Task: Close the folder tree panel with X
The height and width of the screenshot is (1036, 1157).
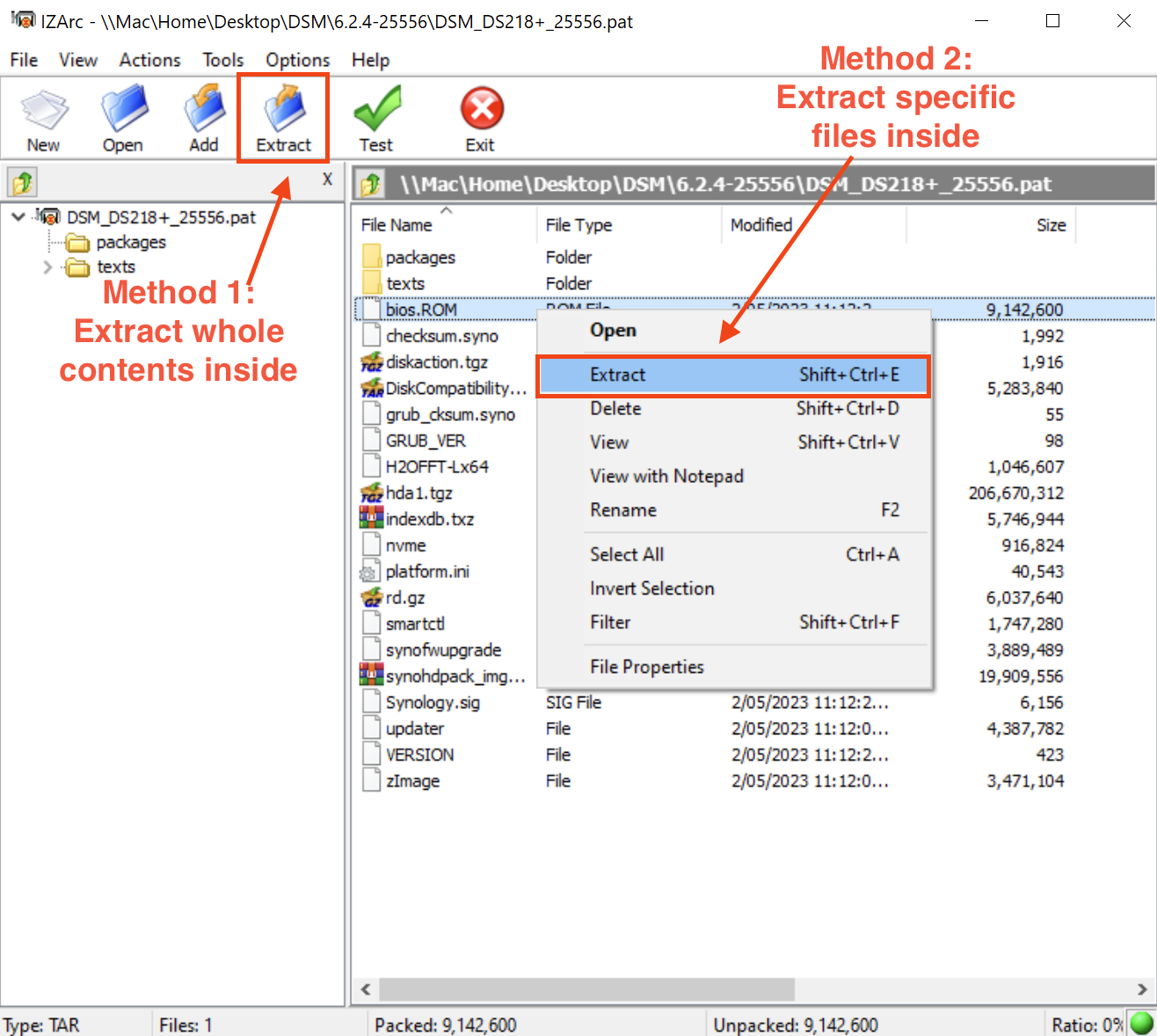Action: coord(327,179)
